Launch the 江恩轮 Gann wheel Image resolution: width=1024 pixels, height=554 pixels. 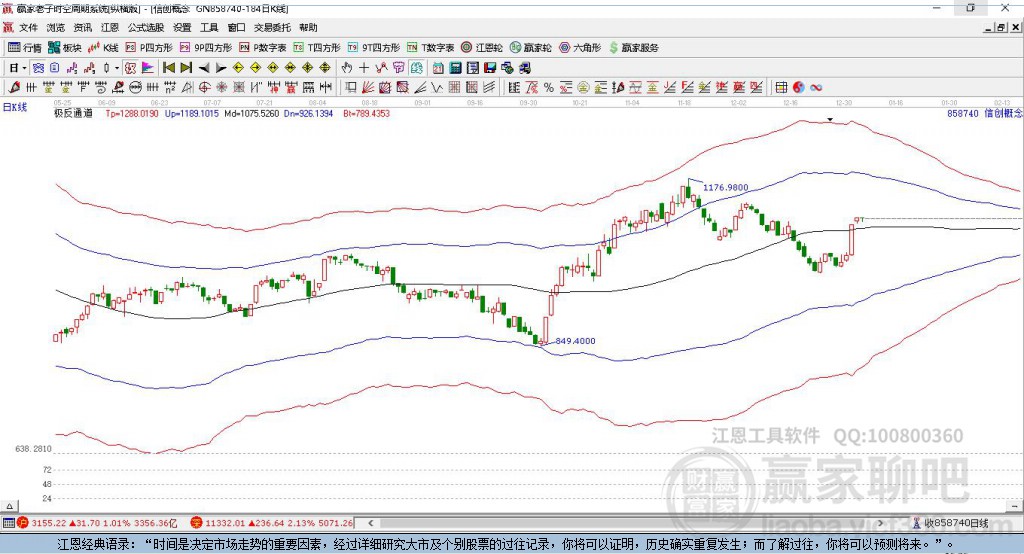[x=482, y=48]
